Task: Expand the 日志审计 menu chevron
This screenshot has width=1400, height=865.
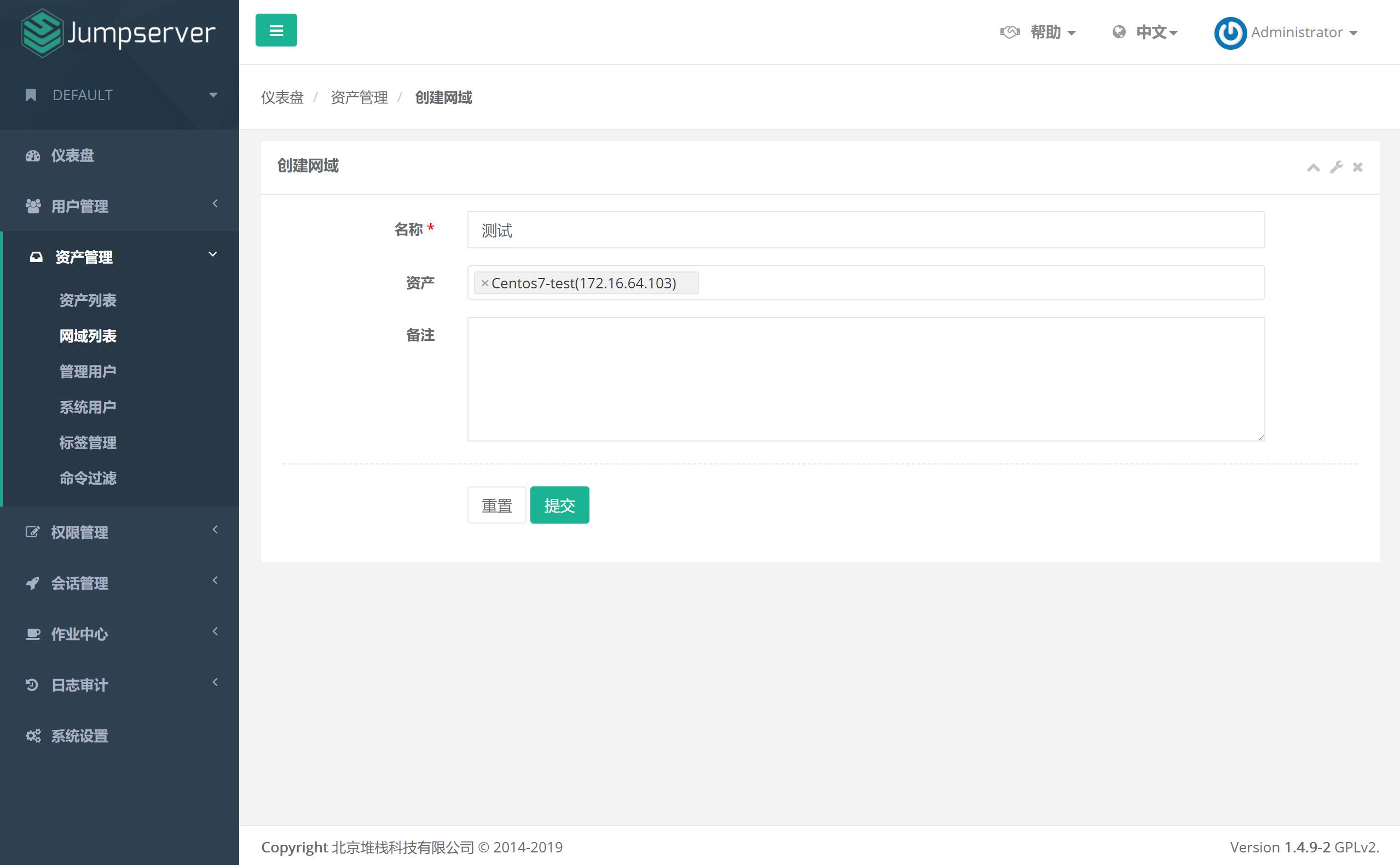Action: pos(215,682)
